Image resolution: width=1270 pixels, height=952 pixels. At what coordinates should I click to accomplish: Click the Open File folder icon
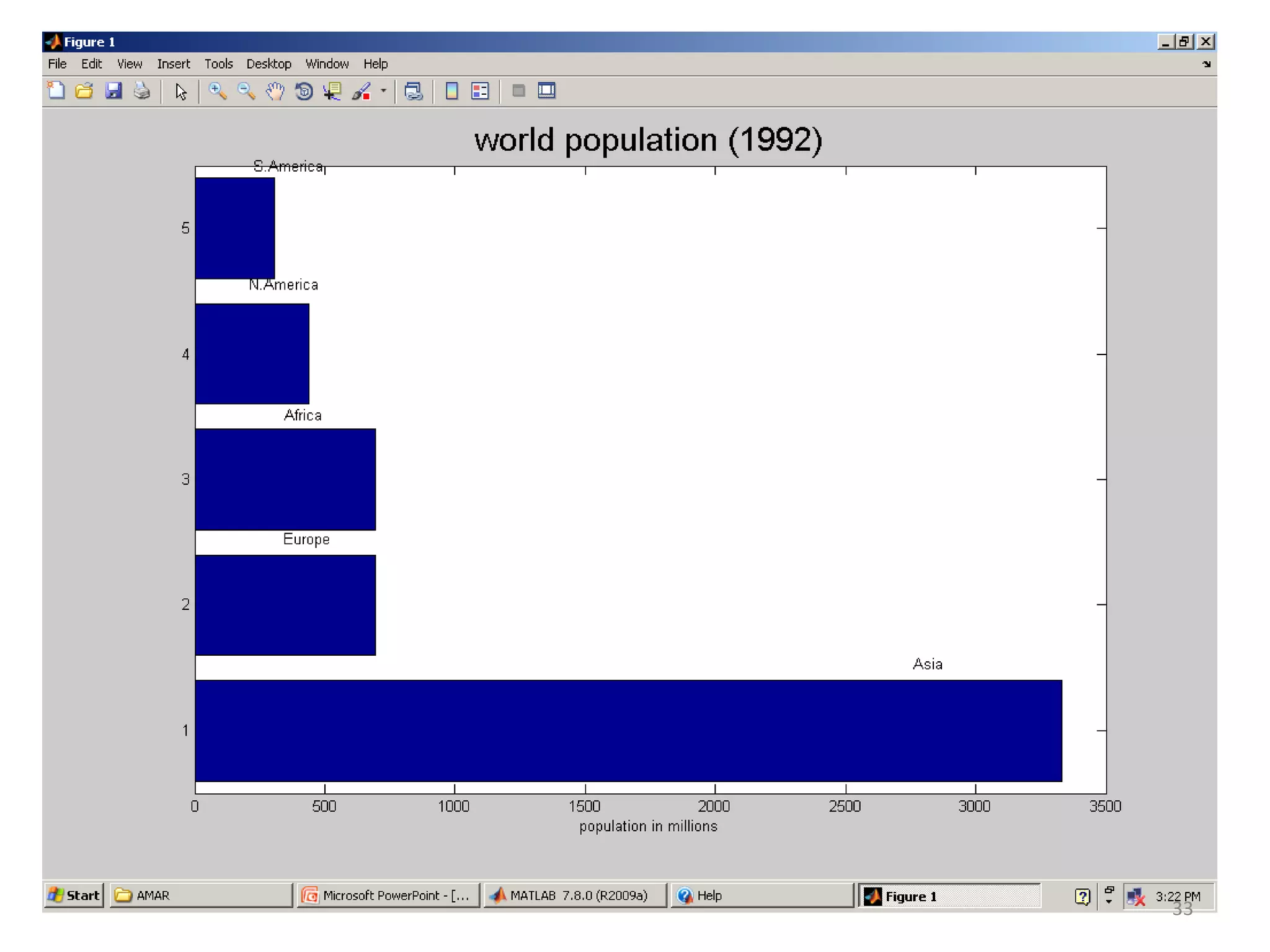pyautogui.click(x=84, y=91)
